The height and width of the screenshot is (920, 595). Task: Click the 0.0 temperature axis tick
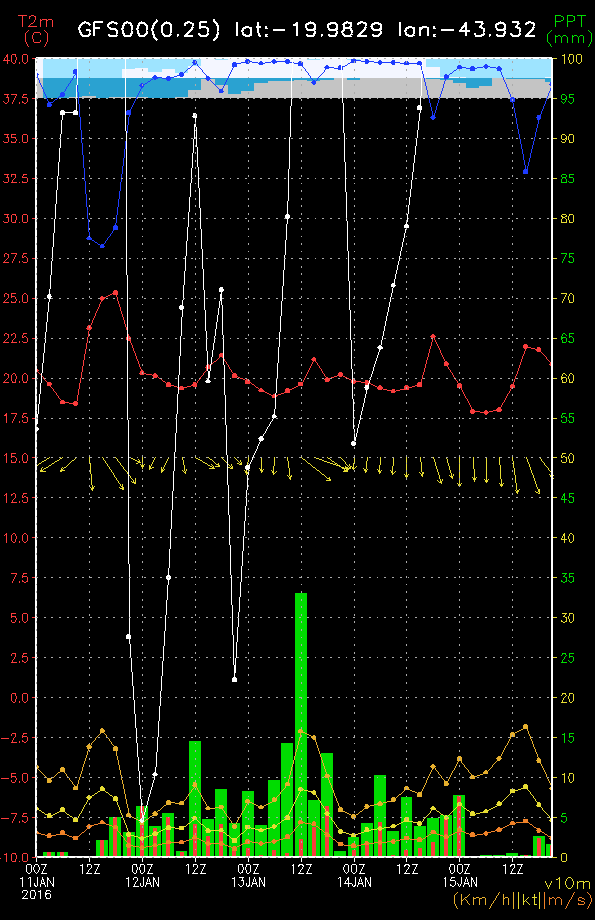18,698
